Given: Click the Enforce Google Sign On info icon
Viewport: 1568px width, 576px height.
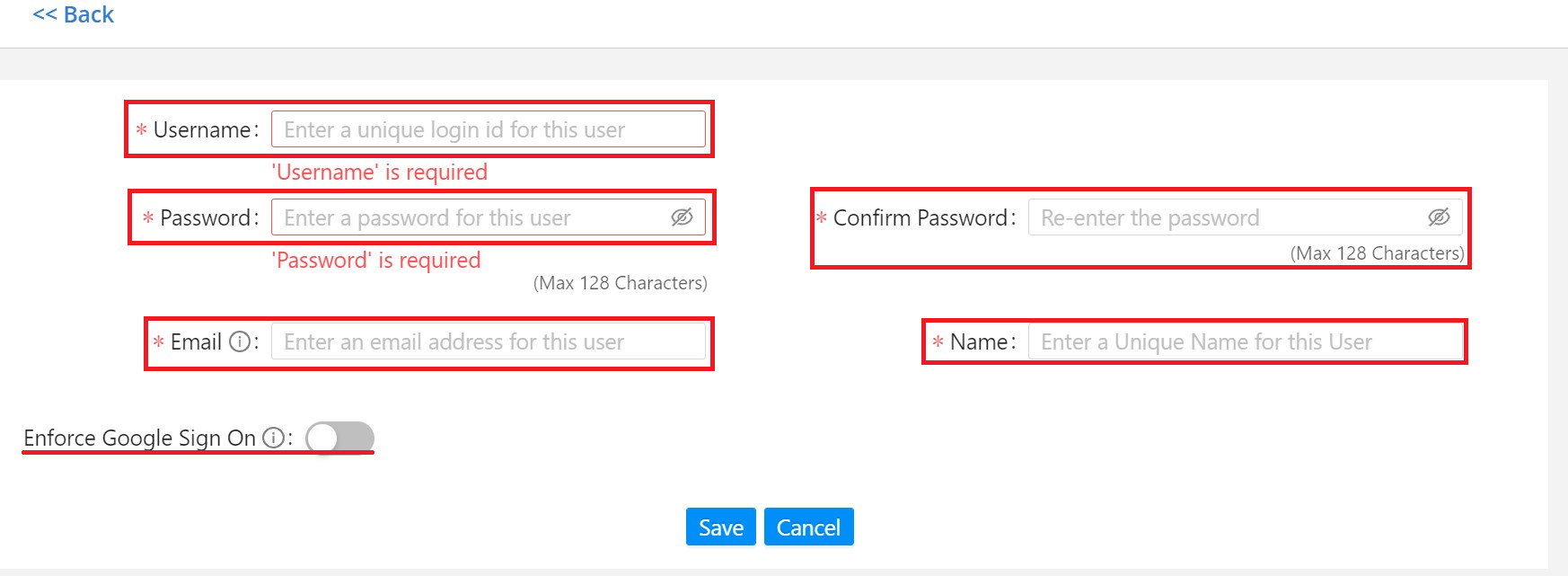Looking at the screenshot, I should (273, 438).
